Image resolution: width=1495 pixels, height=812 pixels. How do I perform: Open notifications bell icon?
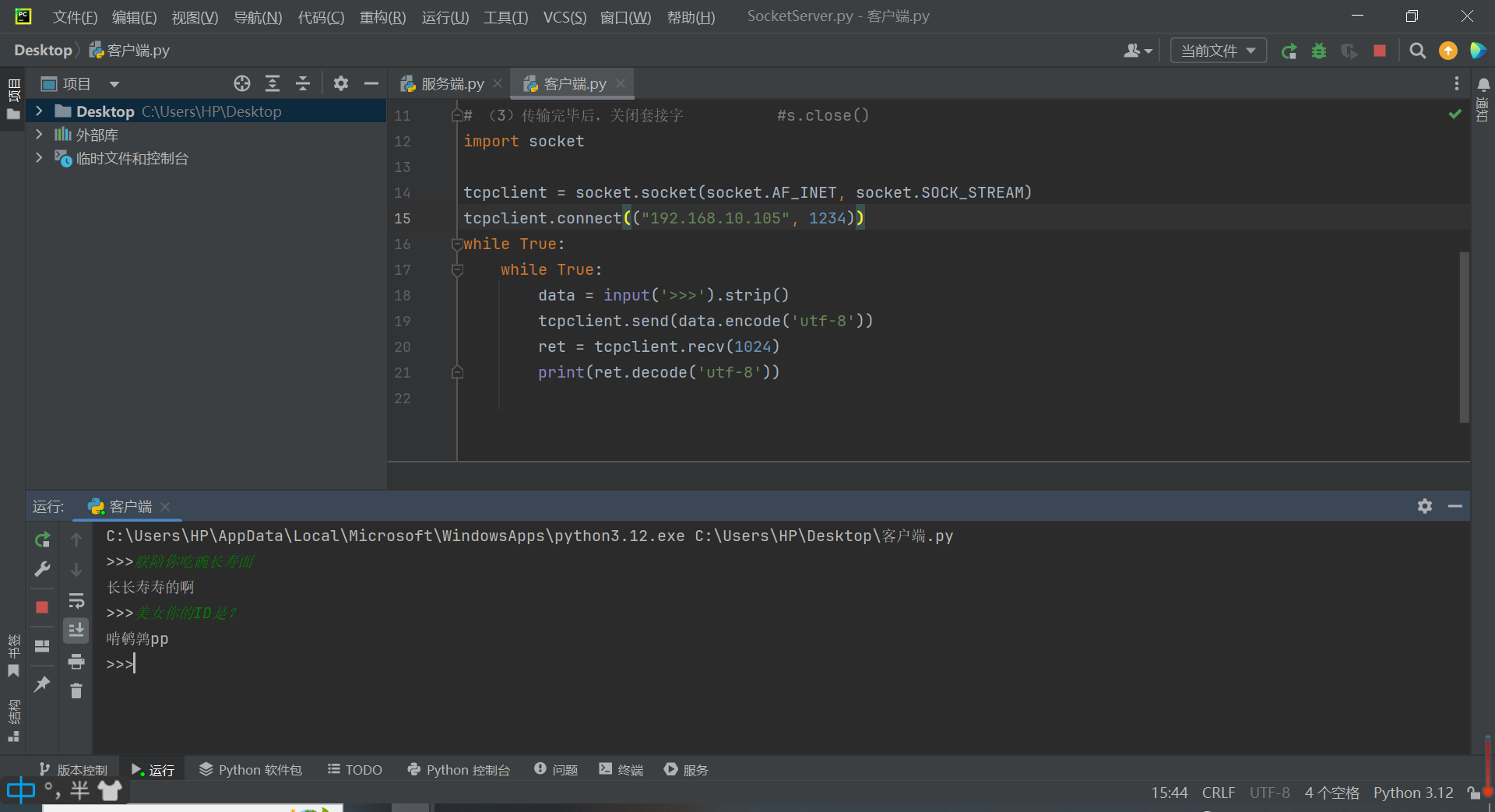[x=1483, y=84]
